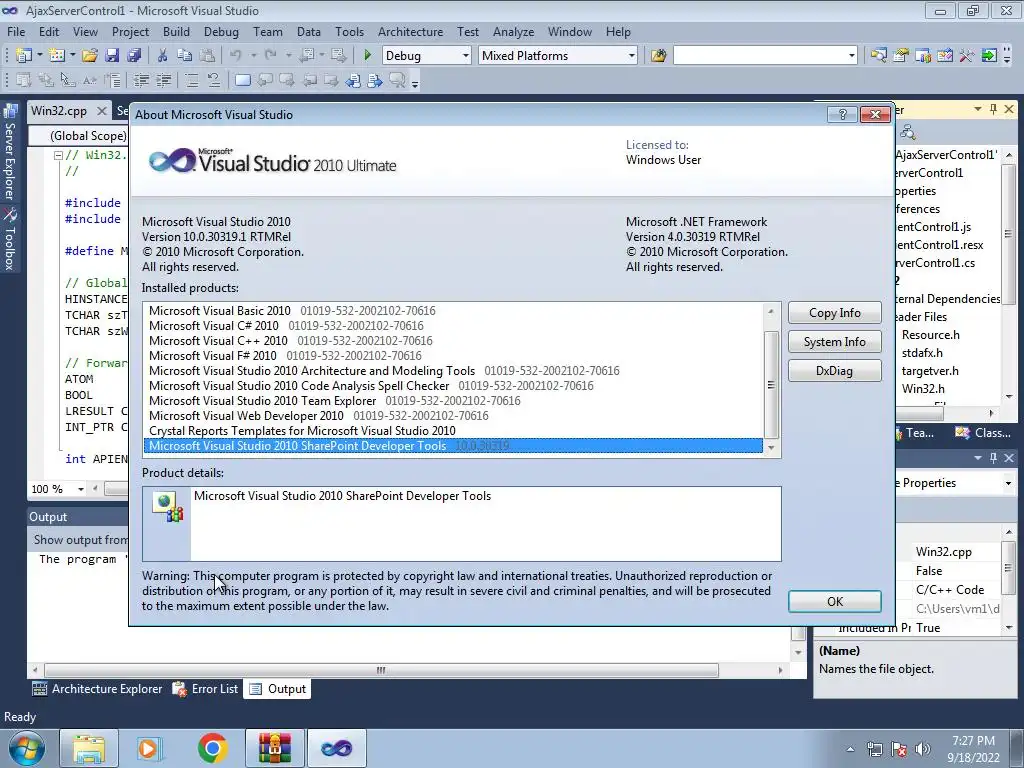The width and height of the screenshot is (1024, 768).
Task: Click the volume speaker tray icon
Action: pyautogui.click(x=922, y=749)
